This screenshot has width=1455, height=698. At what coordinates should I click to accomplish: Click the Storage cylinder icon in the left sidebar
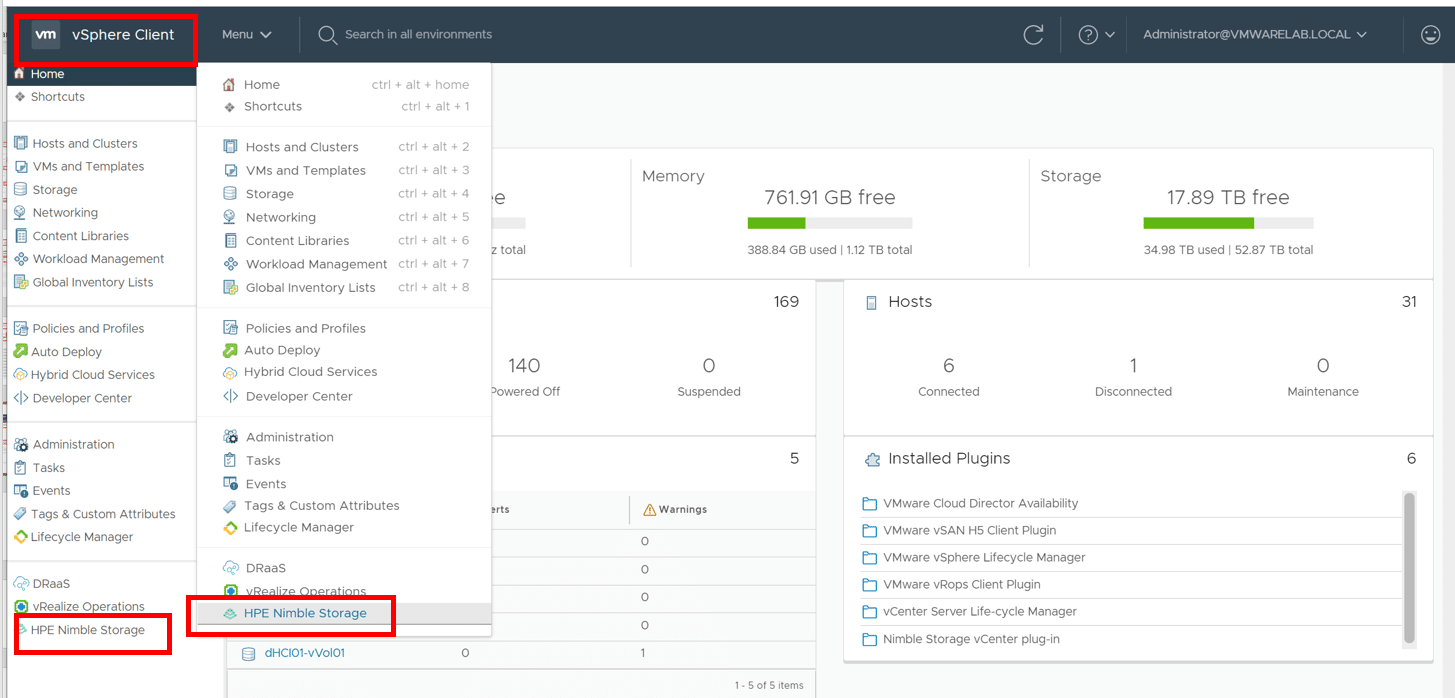click(x=21, y=189)
